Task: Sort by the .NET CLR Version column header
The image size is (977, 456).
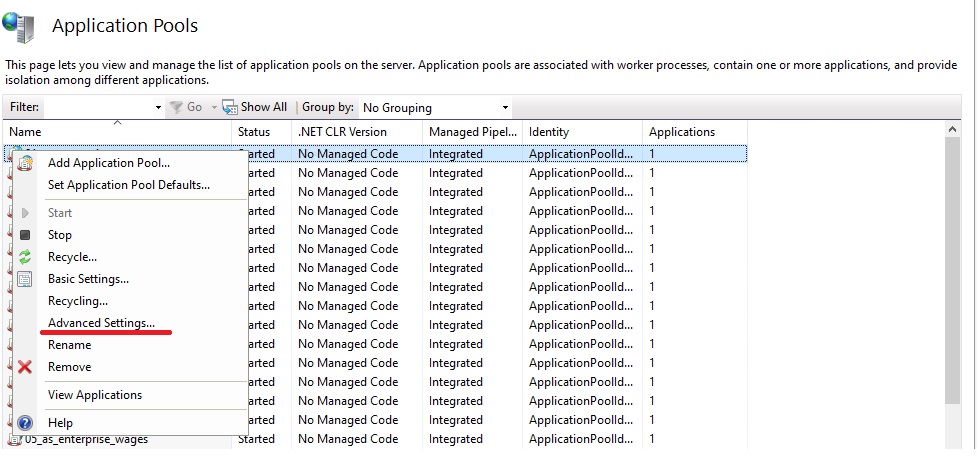Action: (342, 132)
